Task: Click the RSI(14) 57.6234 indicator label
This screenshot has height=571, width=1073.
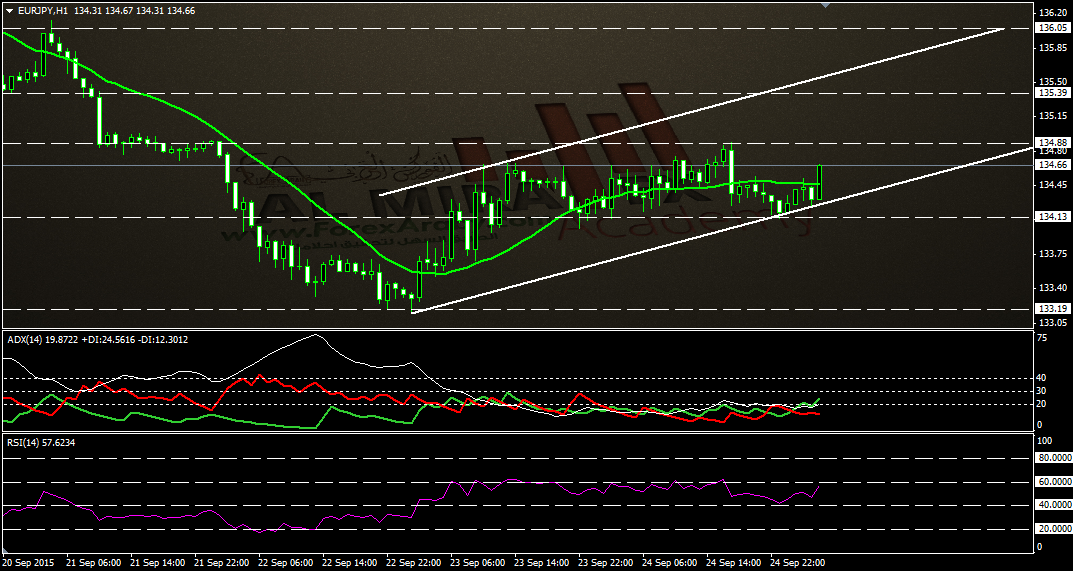Action: click(x=40, y=443)
